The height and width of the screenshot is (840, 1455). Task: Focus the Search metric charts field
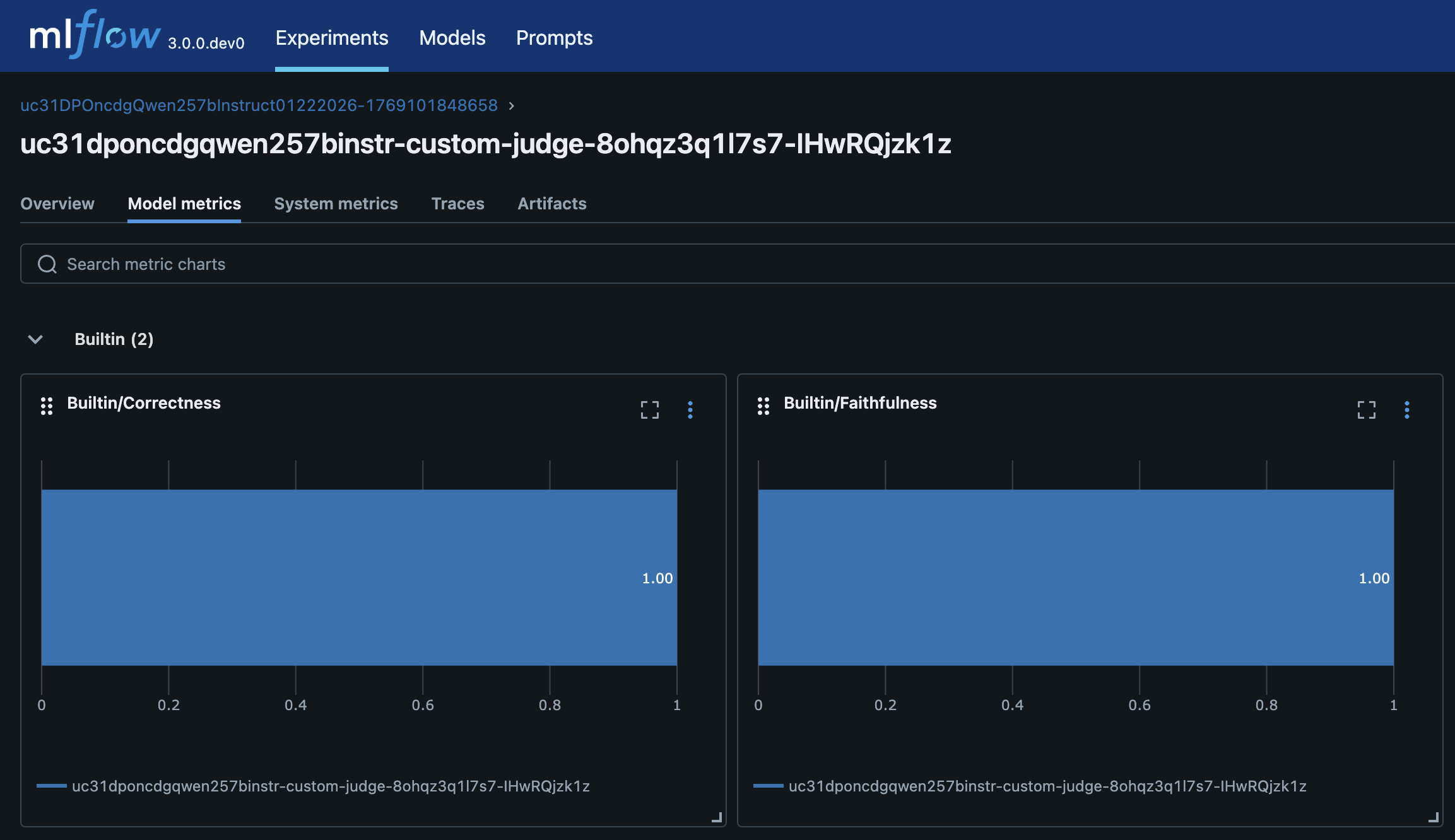(738, 264)
